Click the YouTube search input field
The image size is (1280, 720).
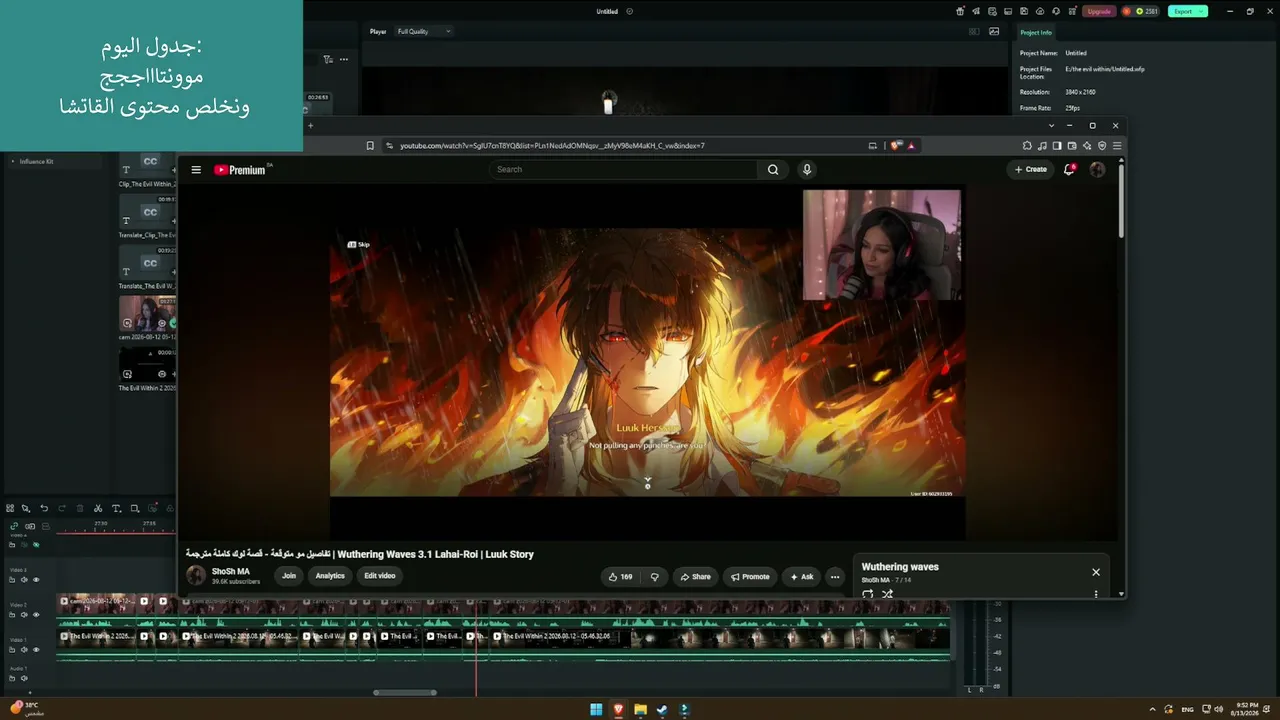pos(623,170)
